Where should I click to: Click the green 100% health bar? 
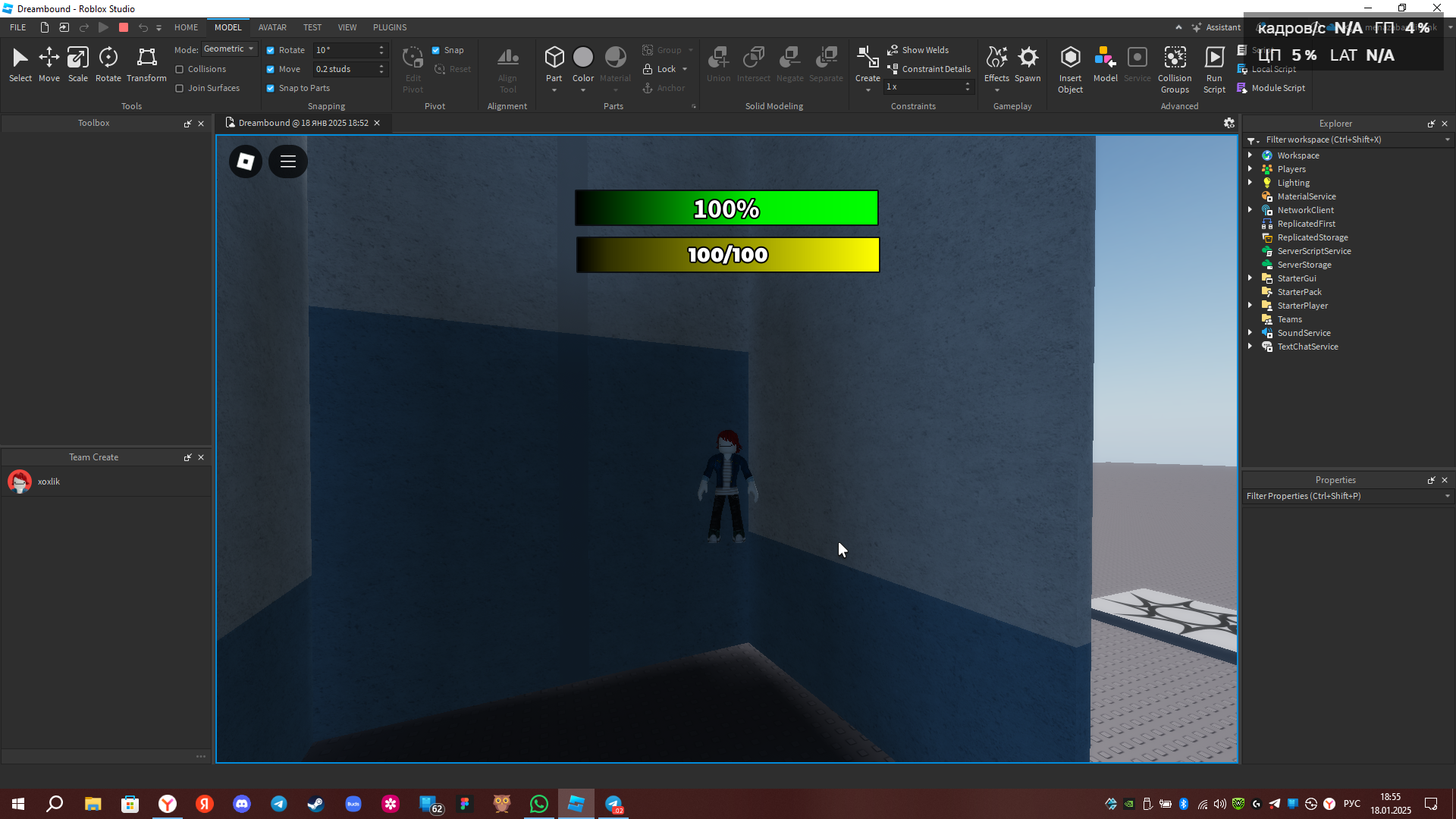pos(726,209)
